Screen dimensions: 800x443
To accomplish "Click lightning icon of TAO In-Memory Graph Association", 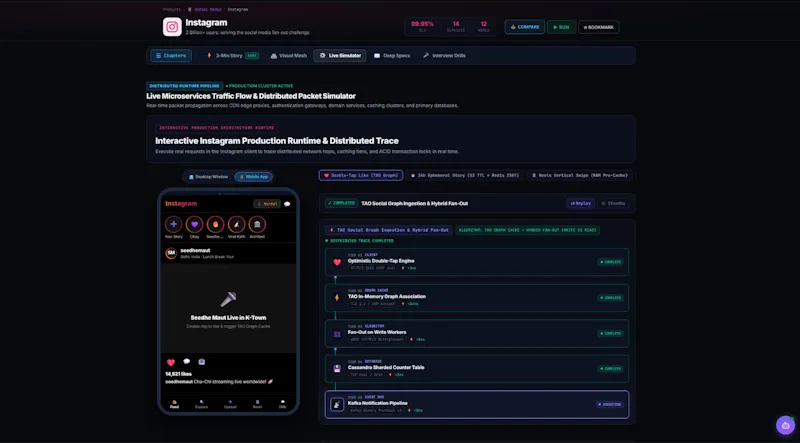I will pos(337,298).
